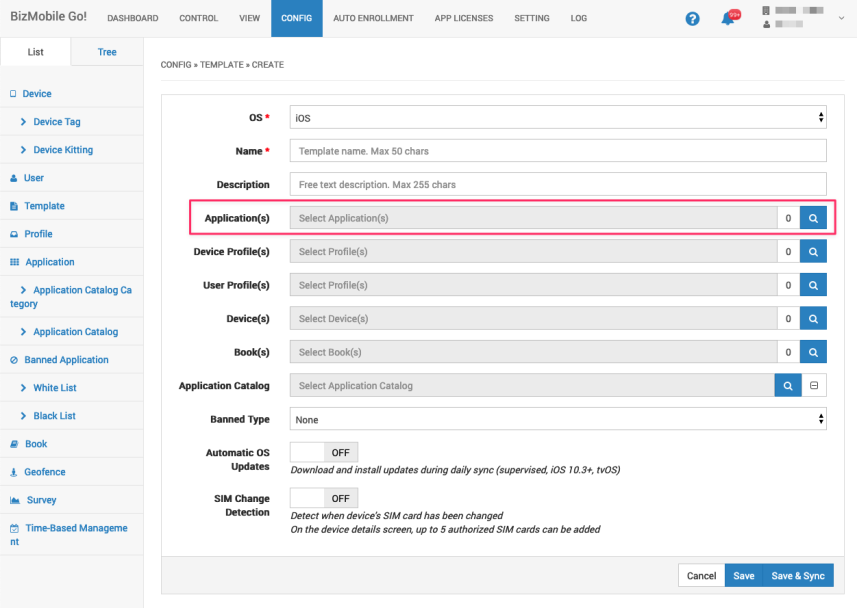
Task: Click the minus icon beside Application Catalog
Action: tap(814, 386)
